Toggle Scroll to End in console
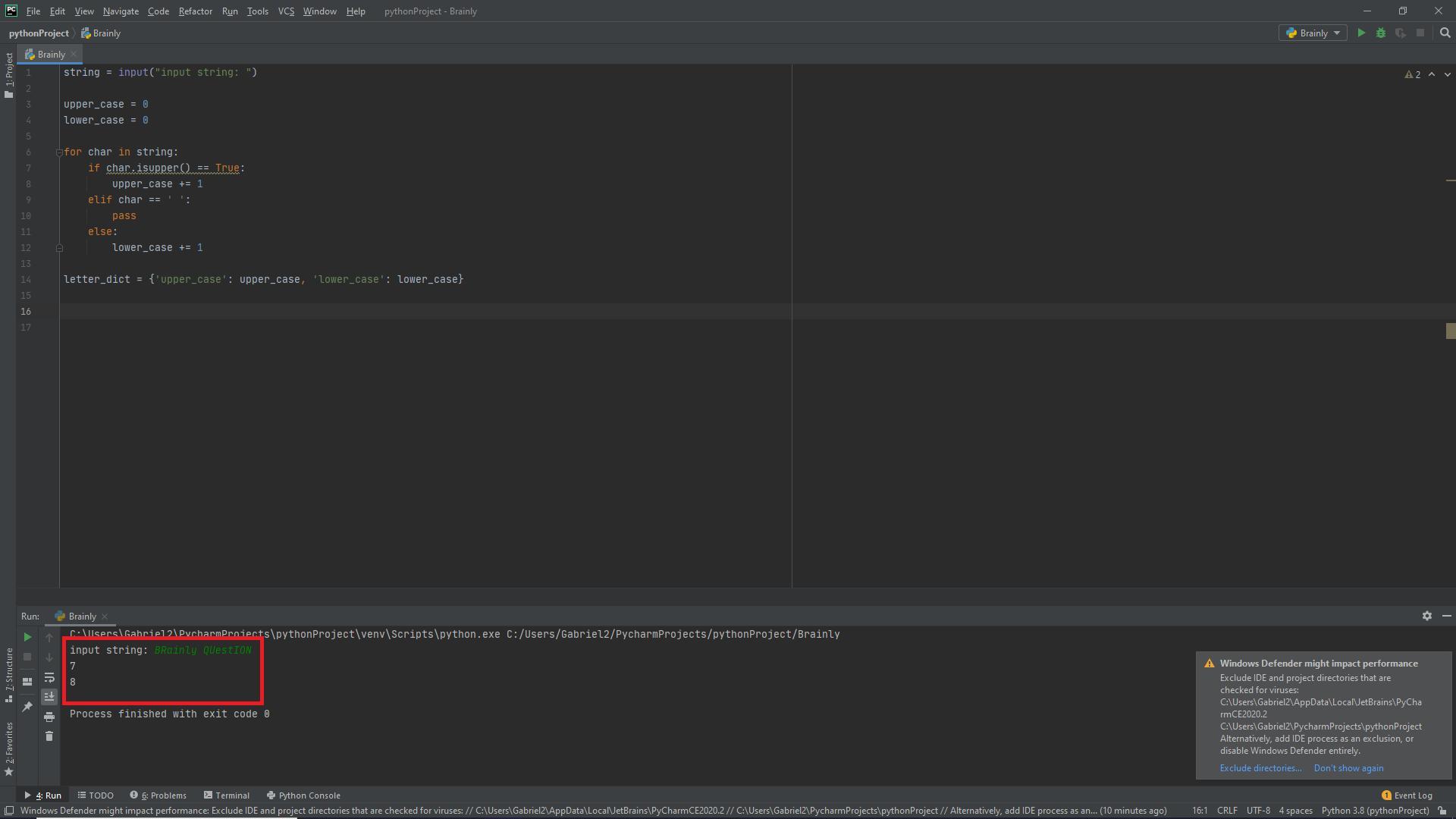 click(49, 697)
